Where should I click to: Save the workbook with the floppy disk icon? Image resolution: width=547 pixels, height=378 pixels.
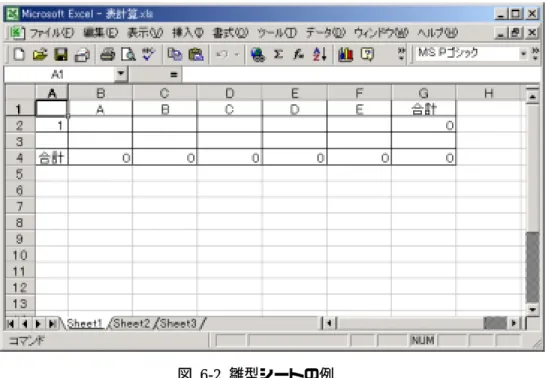pyautogui.click(x=61, y=54)
